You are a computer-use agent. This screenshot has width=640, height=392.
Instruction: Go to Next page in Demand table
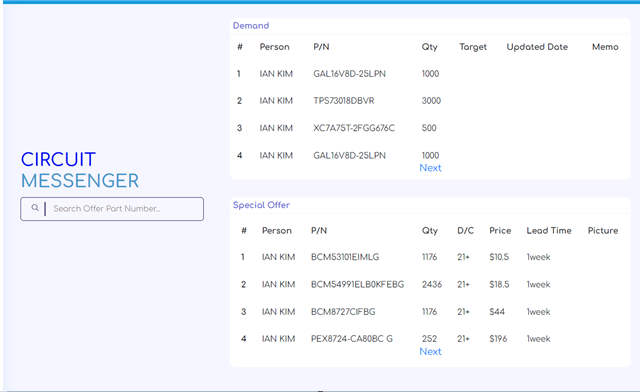coord(430,168)
